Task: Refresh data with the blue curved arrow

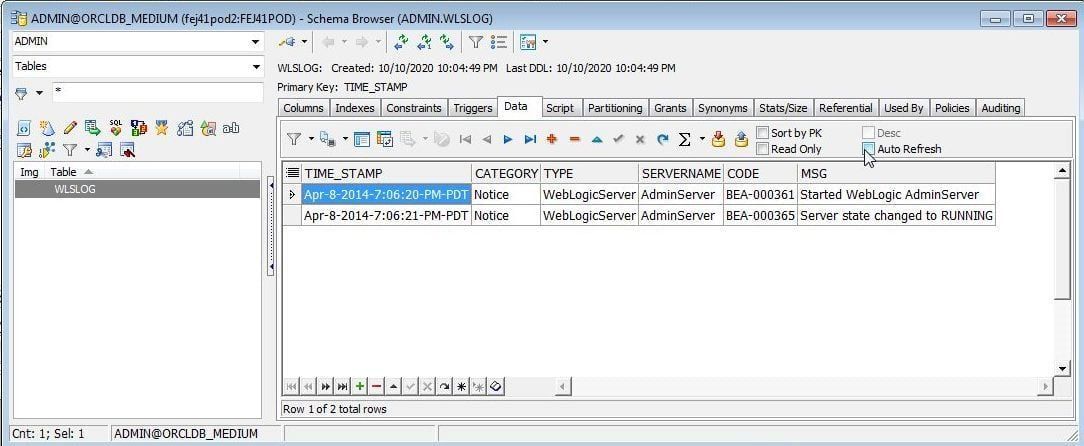Action: (x=662, y=140)
